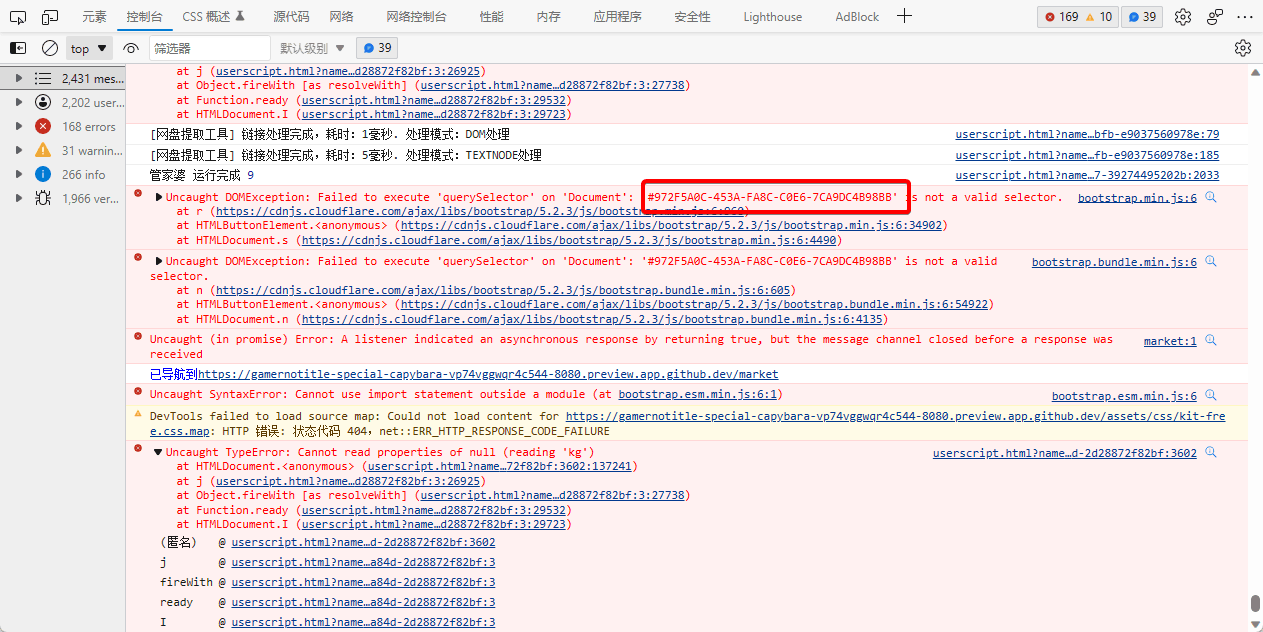Open the more options ellipsis menu

(x=1244, y=17)
